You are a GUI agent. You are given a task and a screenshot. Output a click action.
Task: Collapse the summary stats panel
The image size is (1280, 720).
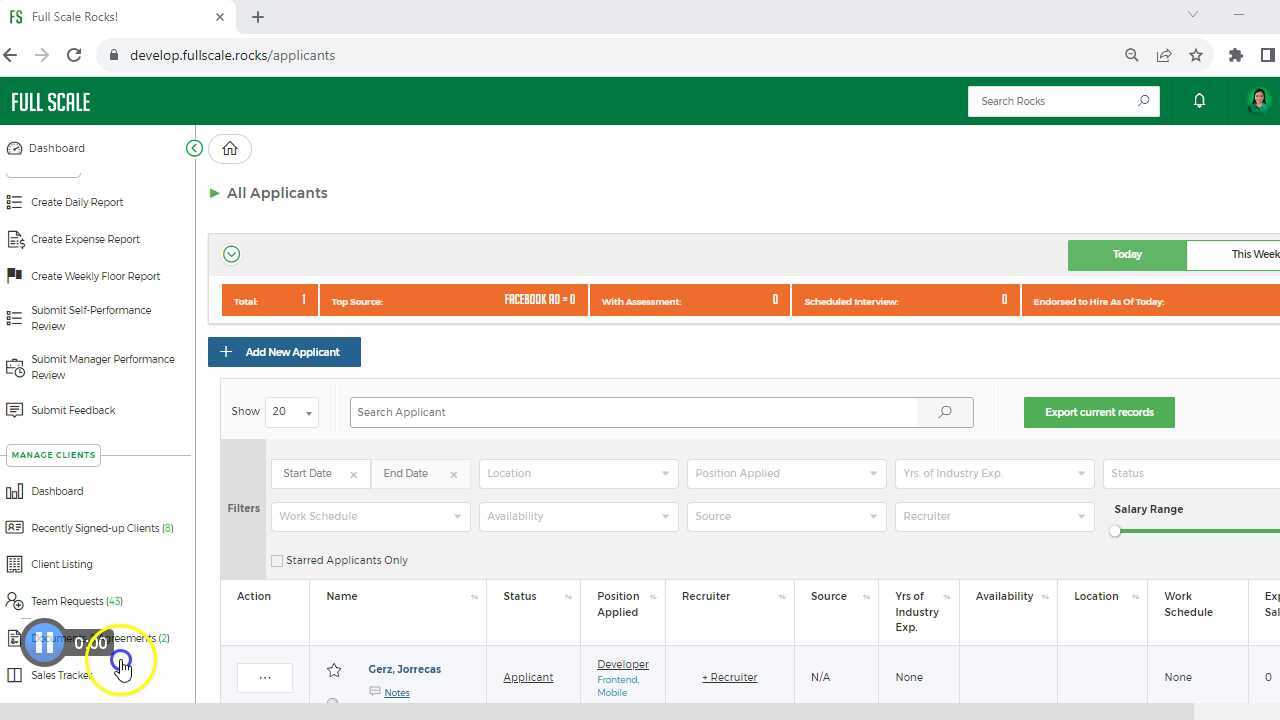tap(231, 253)
